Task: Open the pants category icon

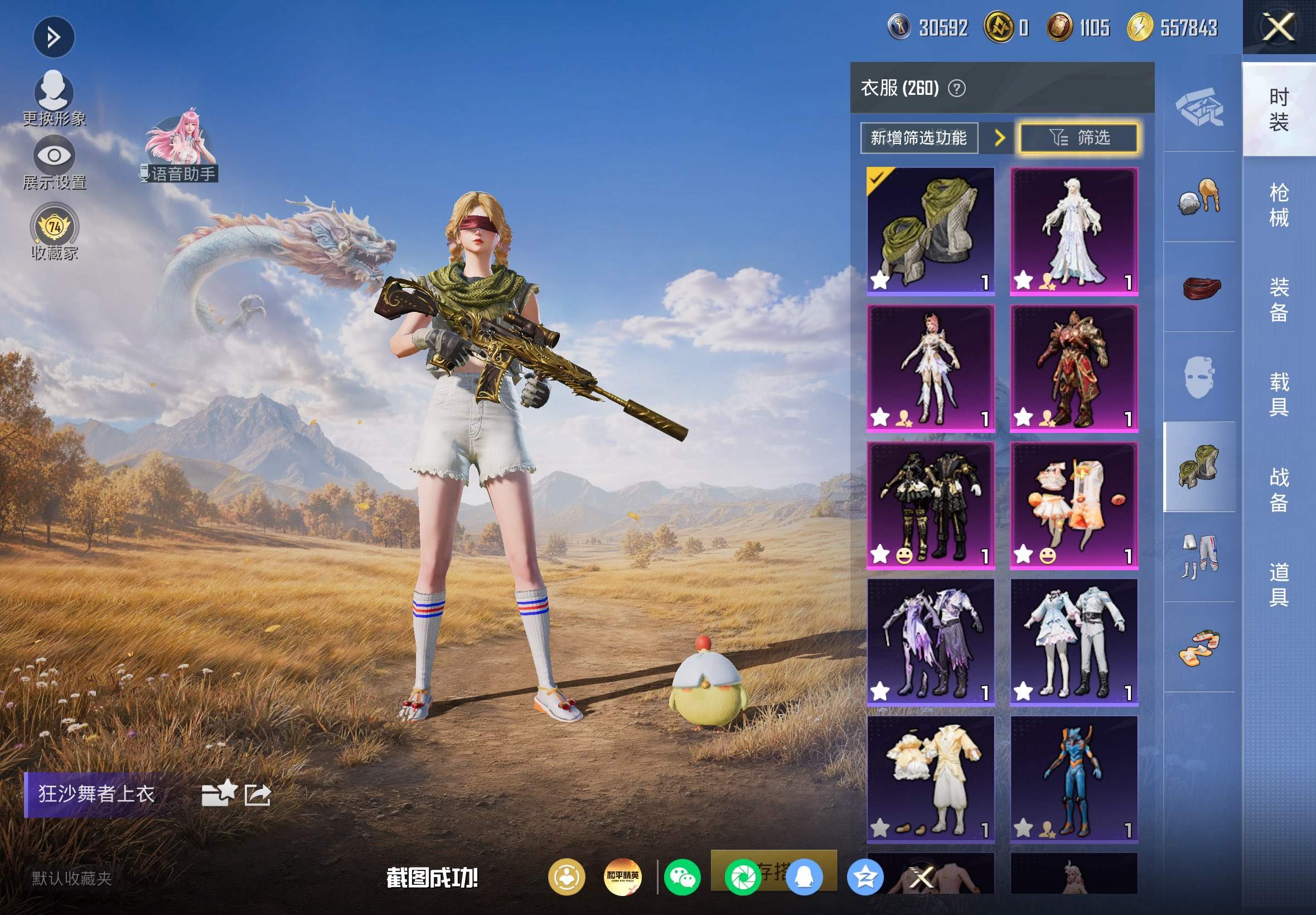Action: pyautogui.click(x=1199, y=557)
